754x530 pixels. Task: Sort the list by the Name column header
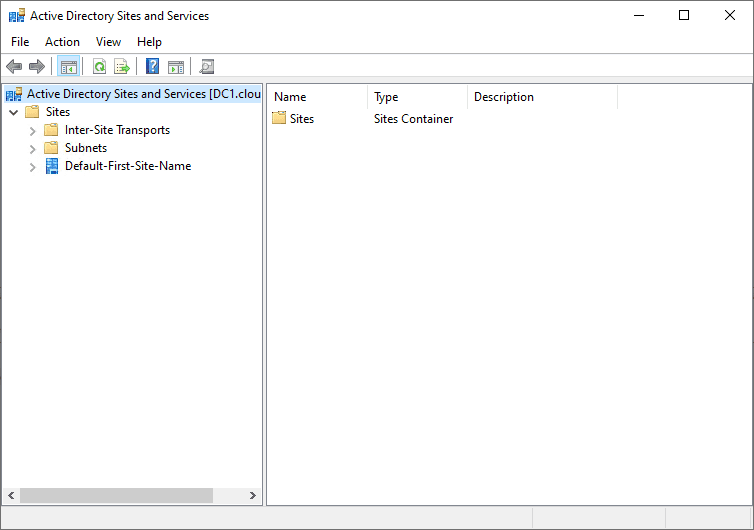coord(317,97)
